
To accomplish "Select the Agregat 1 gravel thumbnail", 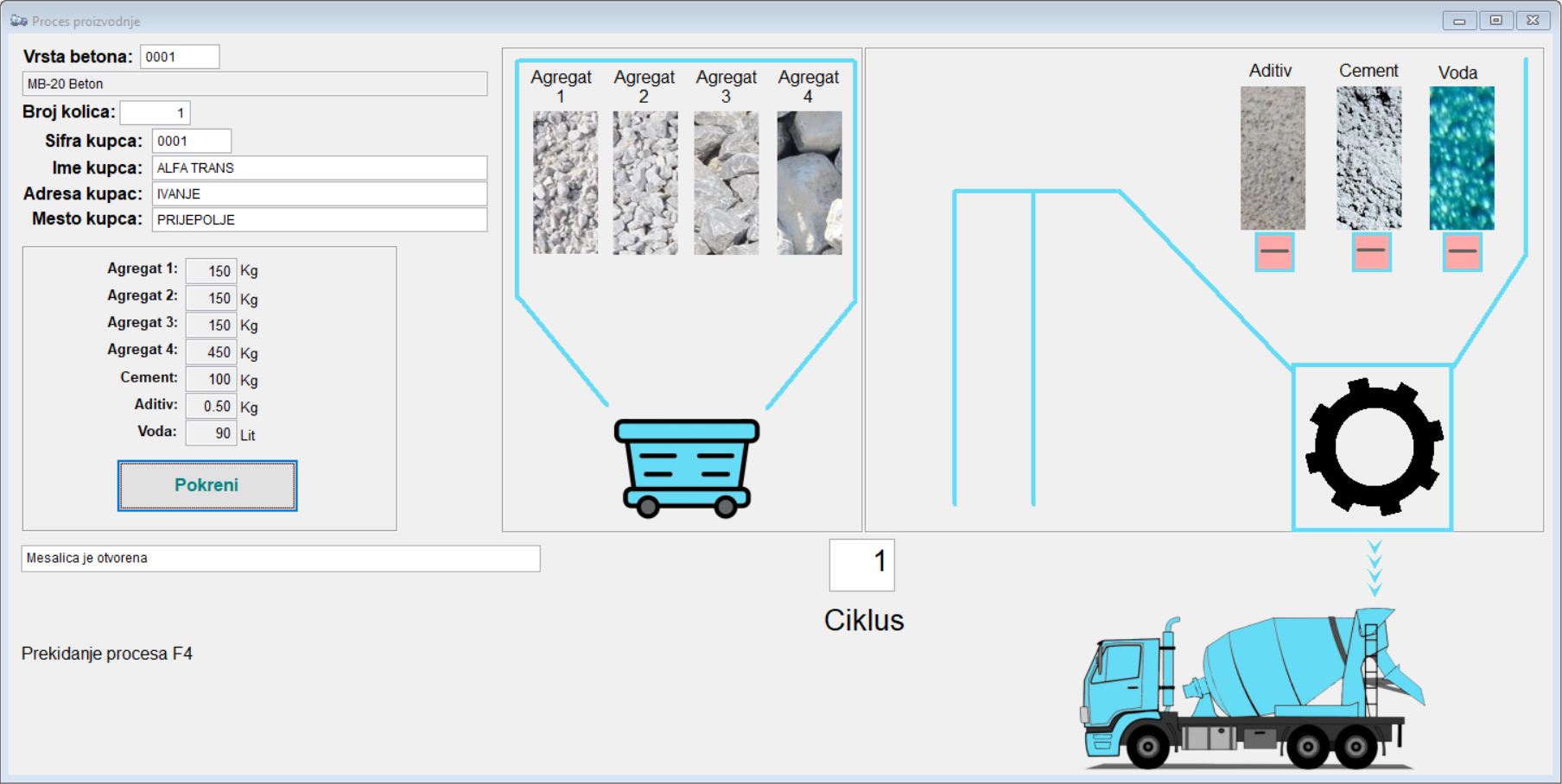I will click(x=565, y=182).
